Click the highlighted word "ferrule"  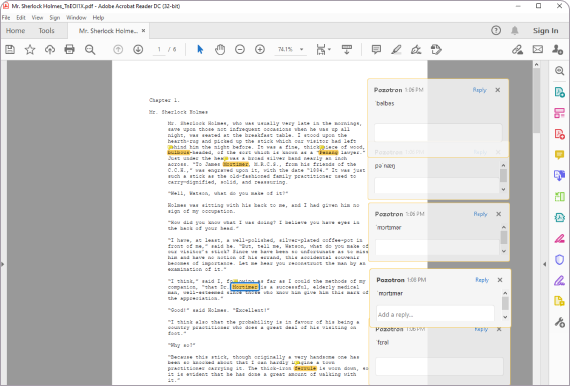click(305, 368)
